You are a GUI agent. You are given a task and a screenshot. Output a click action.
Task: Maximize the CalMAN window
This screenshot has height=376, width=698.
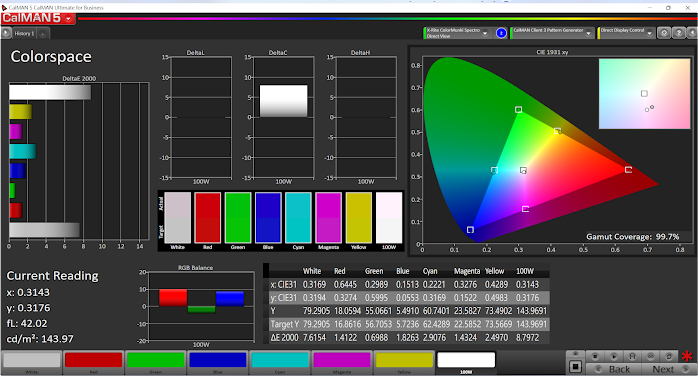[x=668, y=8]
